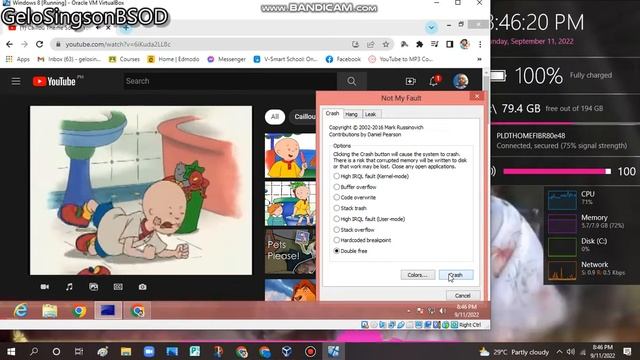Viewport: 640px width, 360px height.
Task: Open the YouTube hamburger guide menu
Action: 16,81
